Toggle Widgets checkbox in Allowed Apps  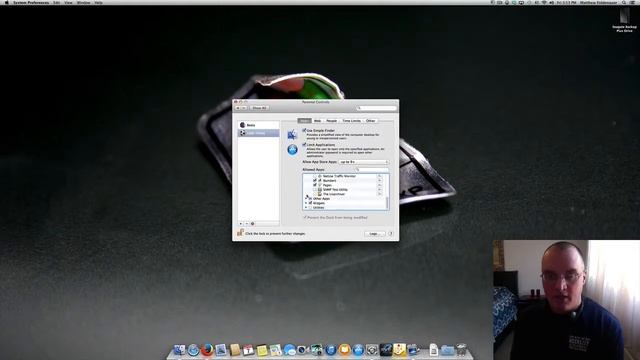(x=310, y=203)
